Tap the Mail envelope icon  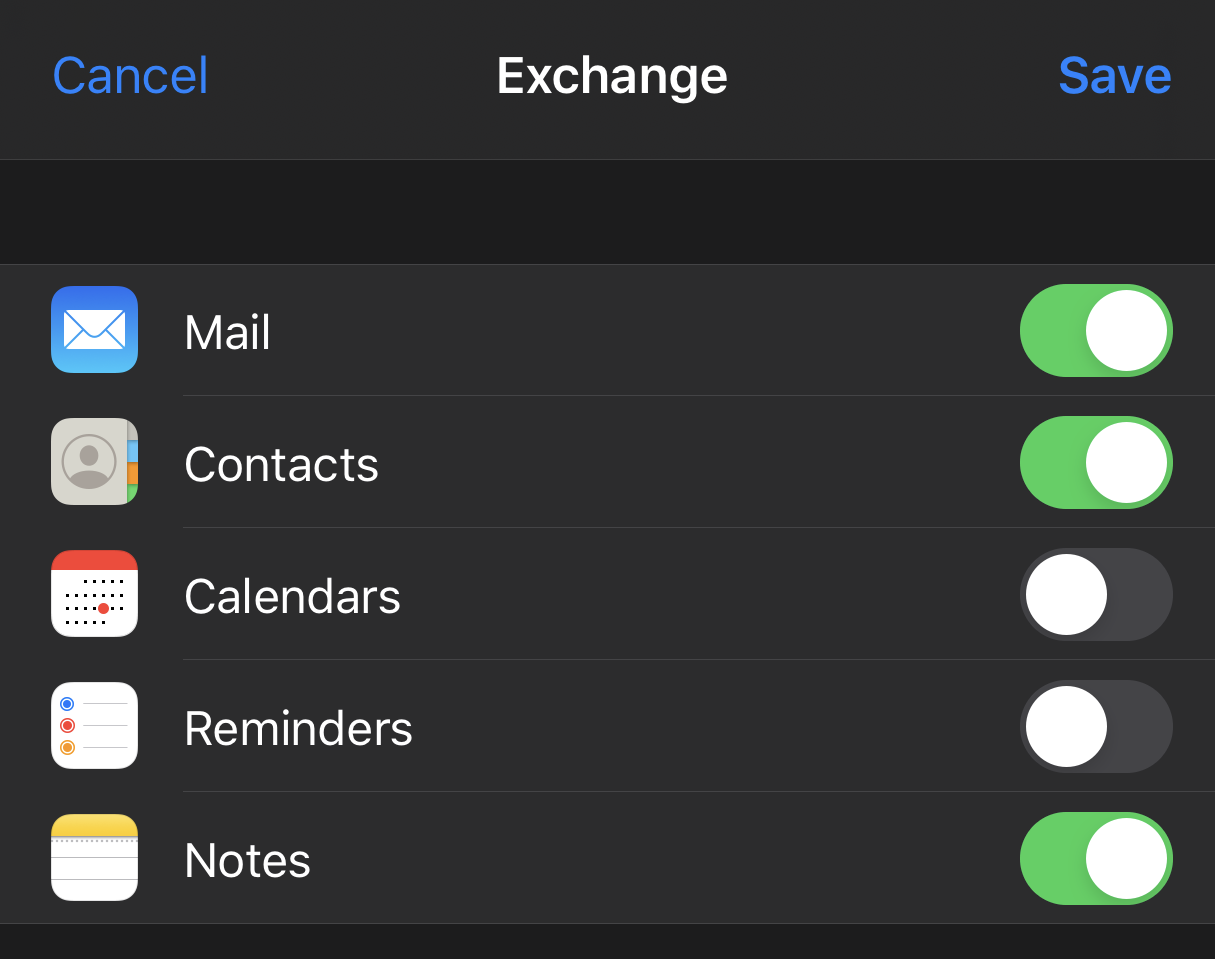tap(94, 330)
